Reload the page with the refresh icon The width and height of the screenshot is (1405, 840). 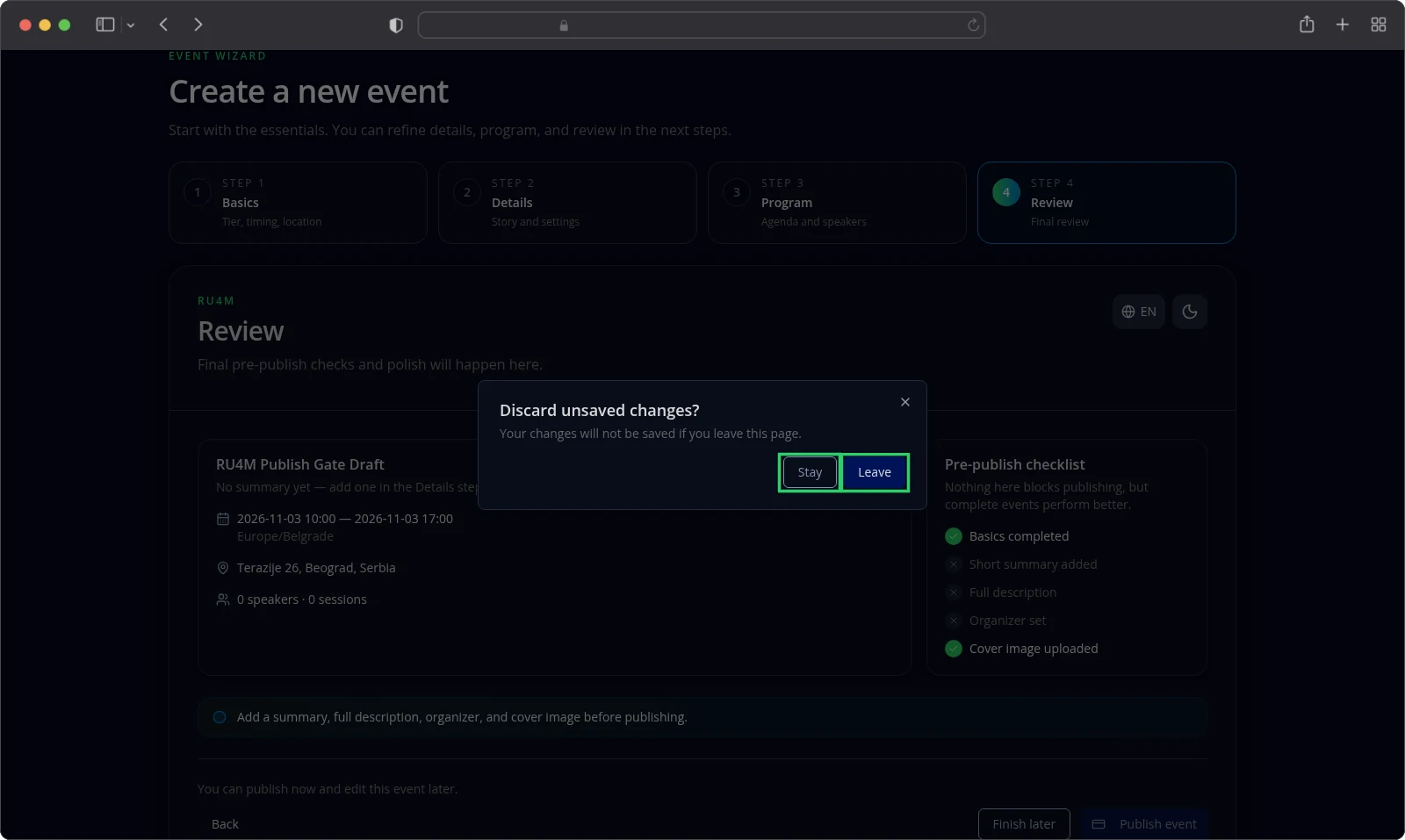pos(973,25)
